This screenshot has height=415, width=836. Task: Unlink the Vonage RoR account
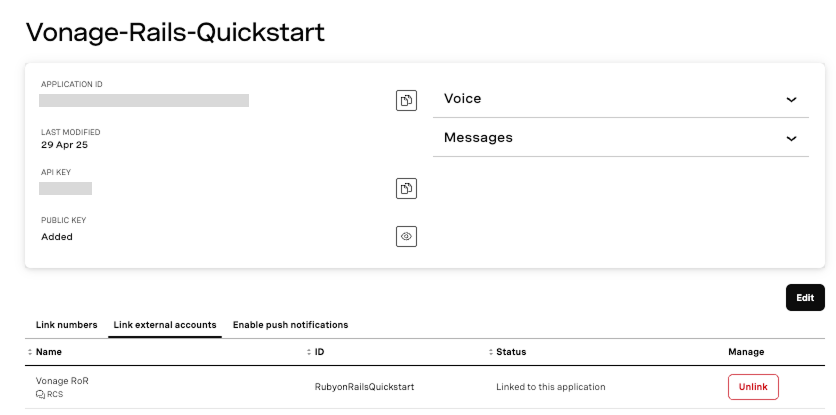point(753,387)
